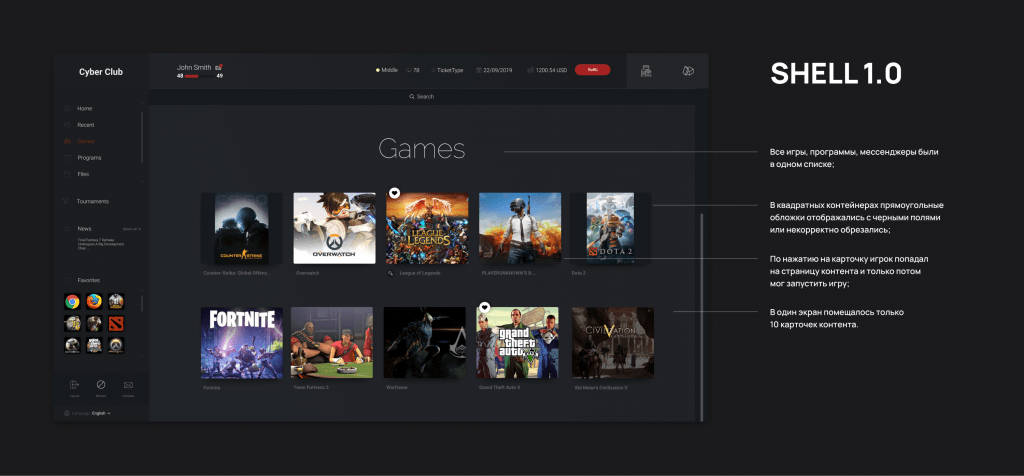Screen dimensions: 1024x476
Task: Select Programs in the sidebar menu
Action: (x=89, y=158)
